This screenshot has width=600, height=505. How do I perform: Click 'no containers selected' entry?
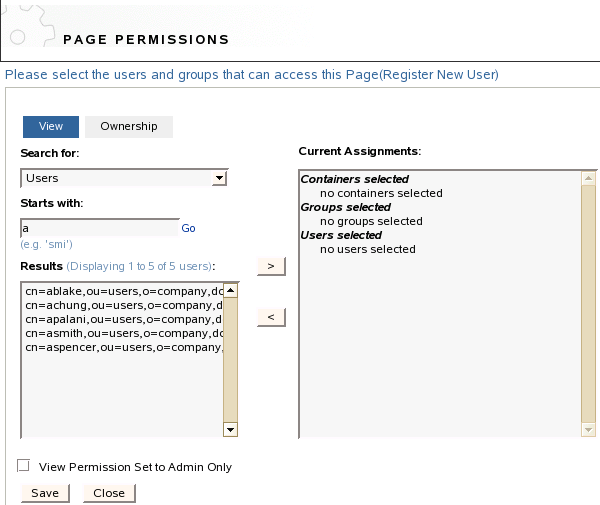pos(381,193)
